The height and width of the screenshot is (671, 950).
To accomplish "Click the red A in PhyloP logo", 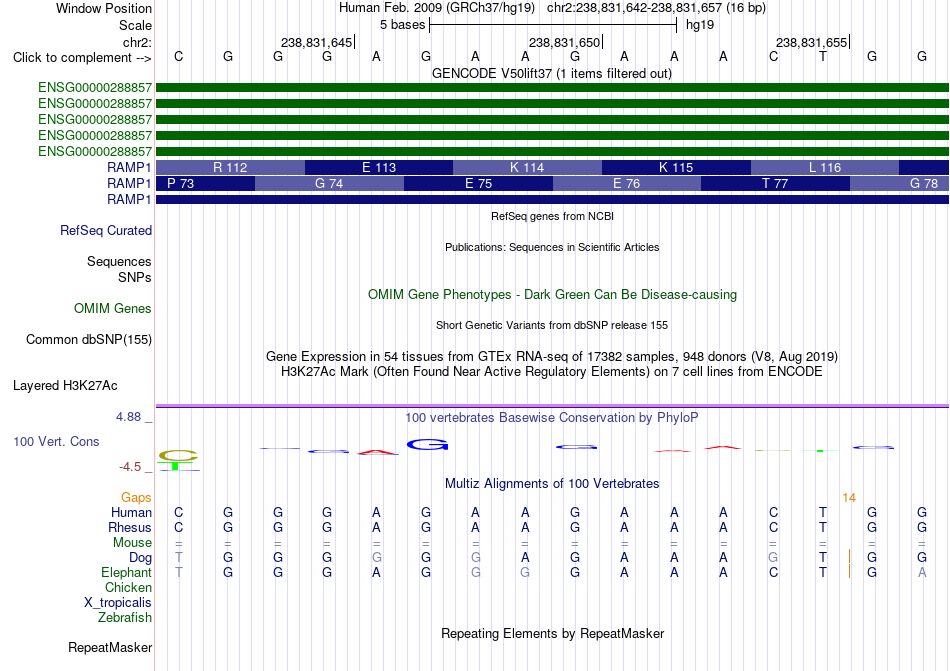I will [378, 452].
